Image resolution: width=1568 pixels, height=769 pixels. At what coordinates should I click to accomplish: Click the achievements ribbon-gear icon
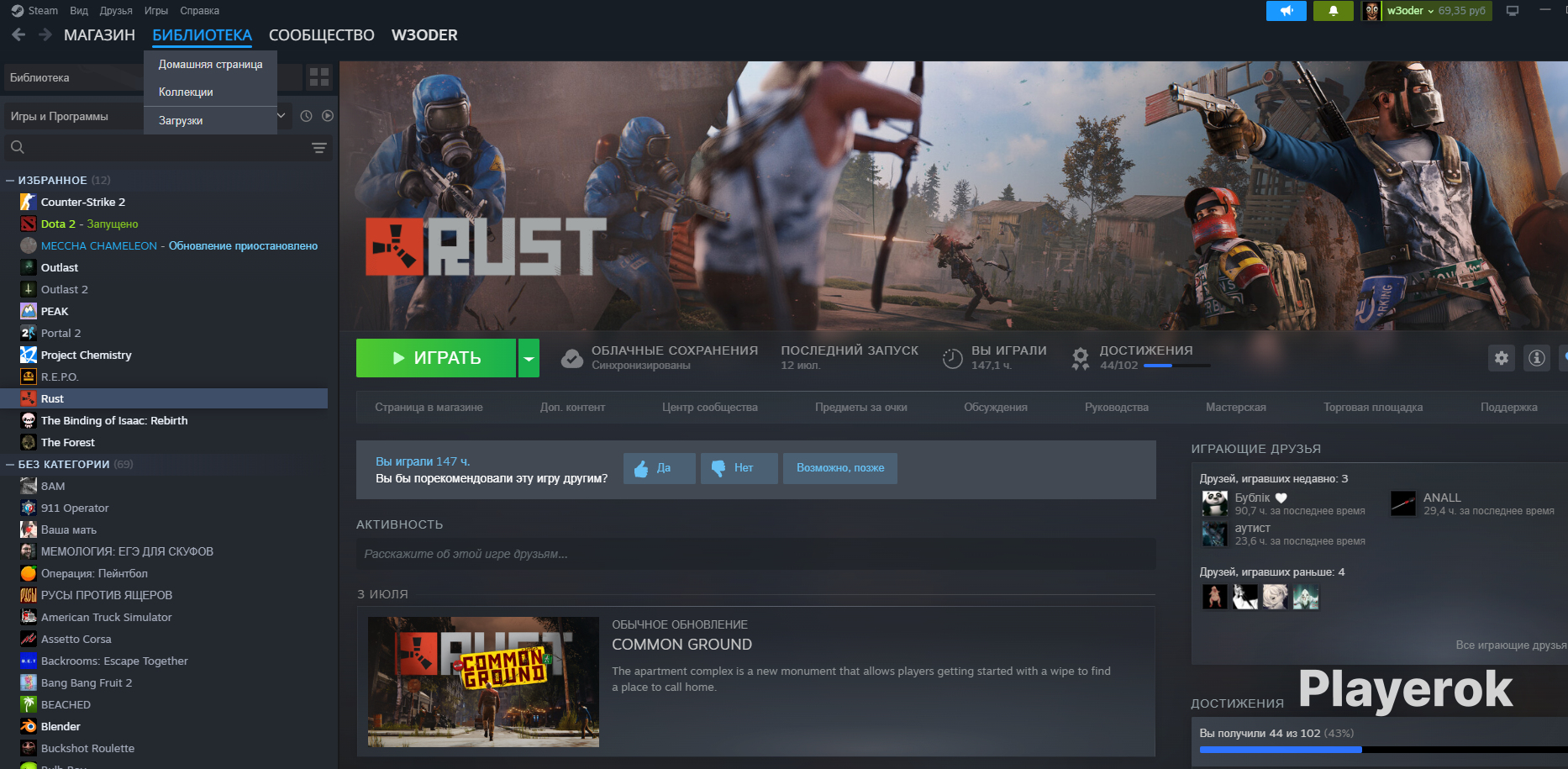(x=1081, y=359)
